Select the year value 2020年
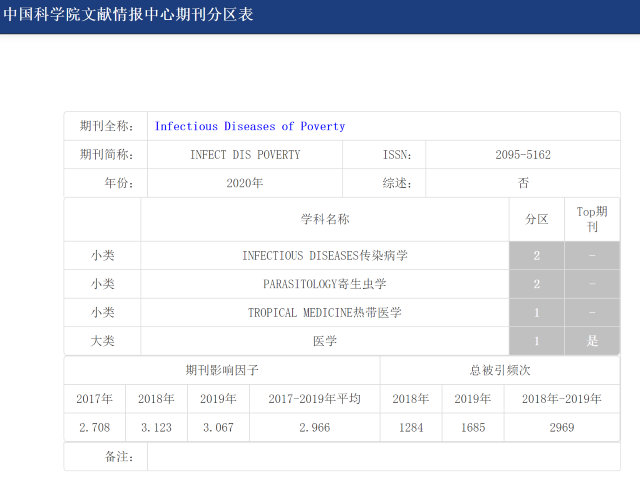This screenshot has height=477, width=640. click(x=245, y=183)
